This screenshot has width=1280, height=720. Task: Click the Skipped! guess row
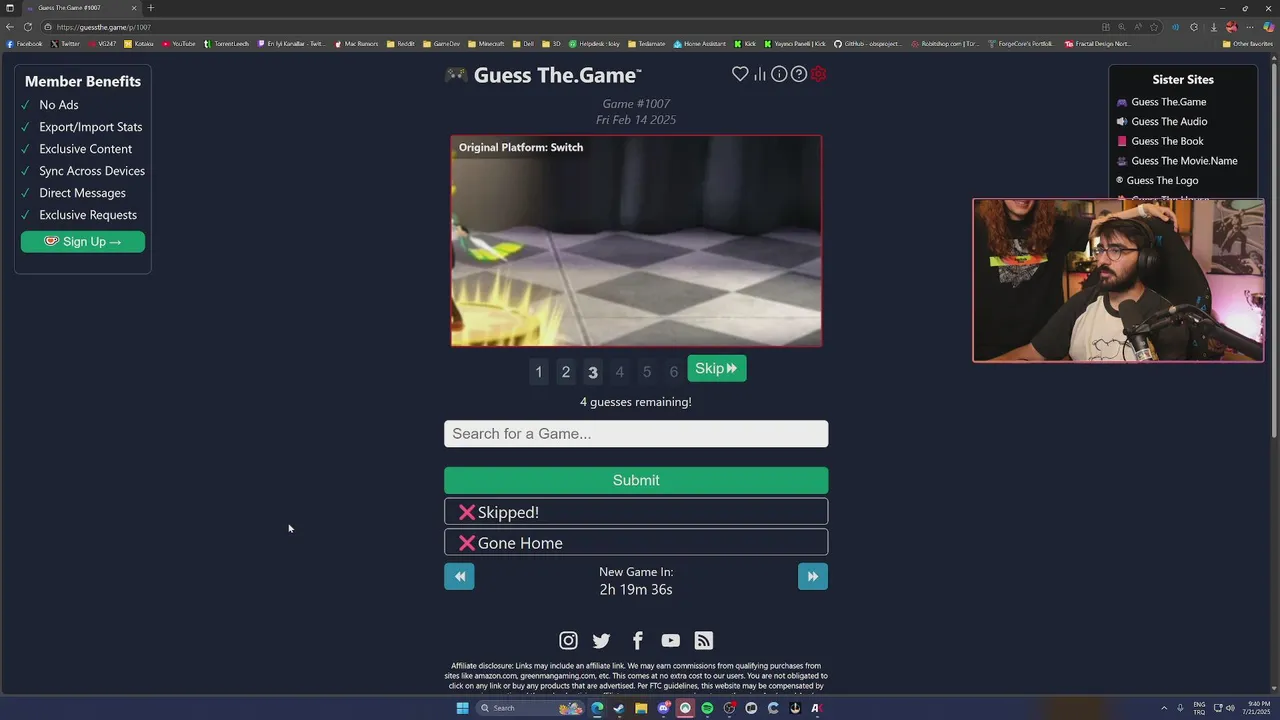(636, 512)
